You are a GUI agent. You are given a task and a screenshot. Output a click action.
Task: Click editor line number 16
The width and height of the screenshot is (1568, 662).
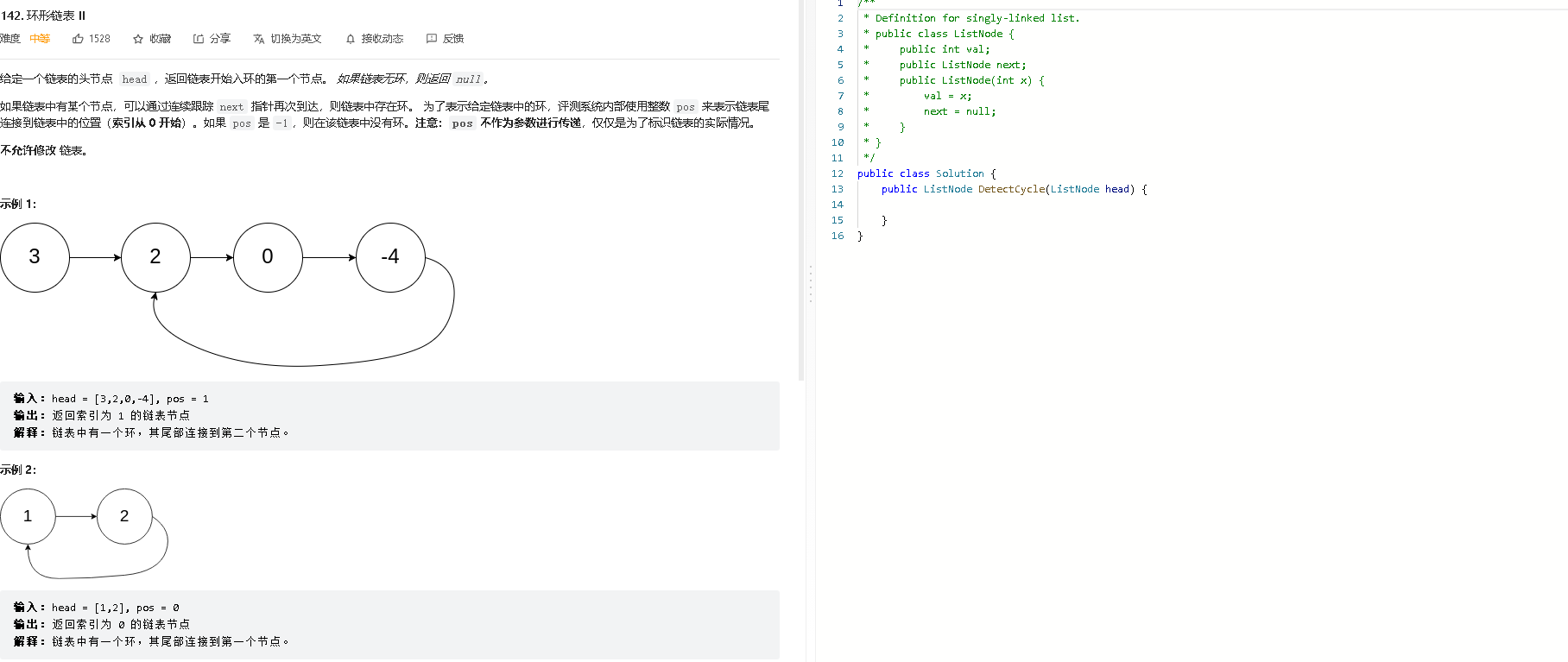[838, 236]
